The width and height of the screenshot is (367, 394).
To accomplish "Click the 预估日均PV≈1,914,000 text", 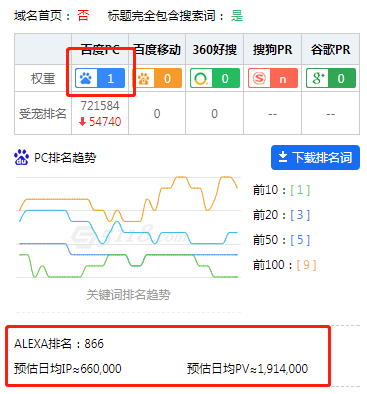I will [x=247, y=368].
